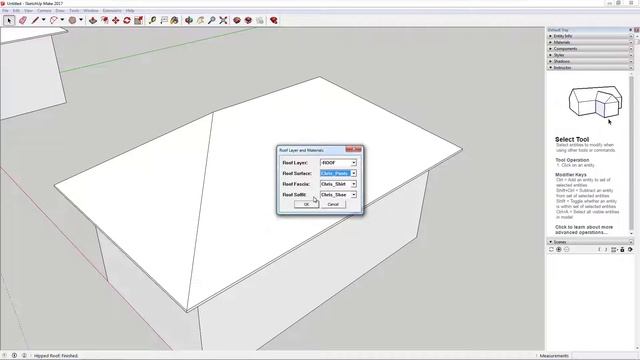This screenshot has width=640, height=360.
Task: Click 'Hipped Roof finished.' status text
Action: (56, 356)
